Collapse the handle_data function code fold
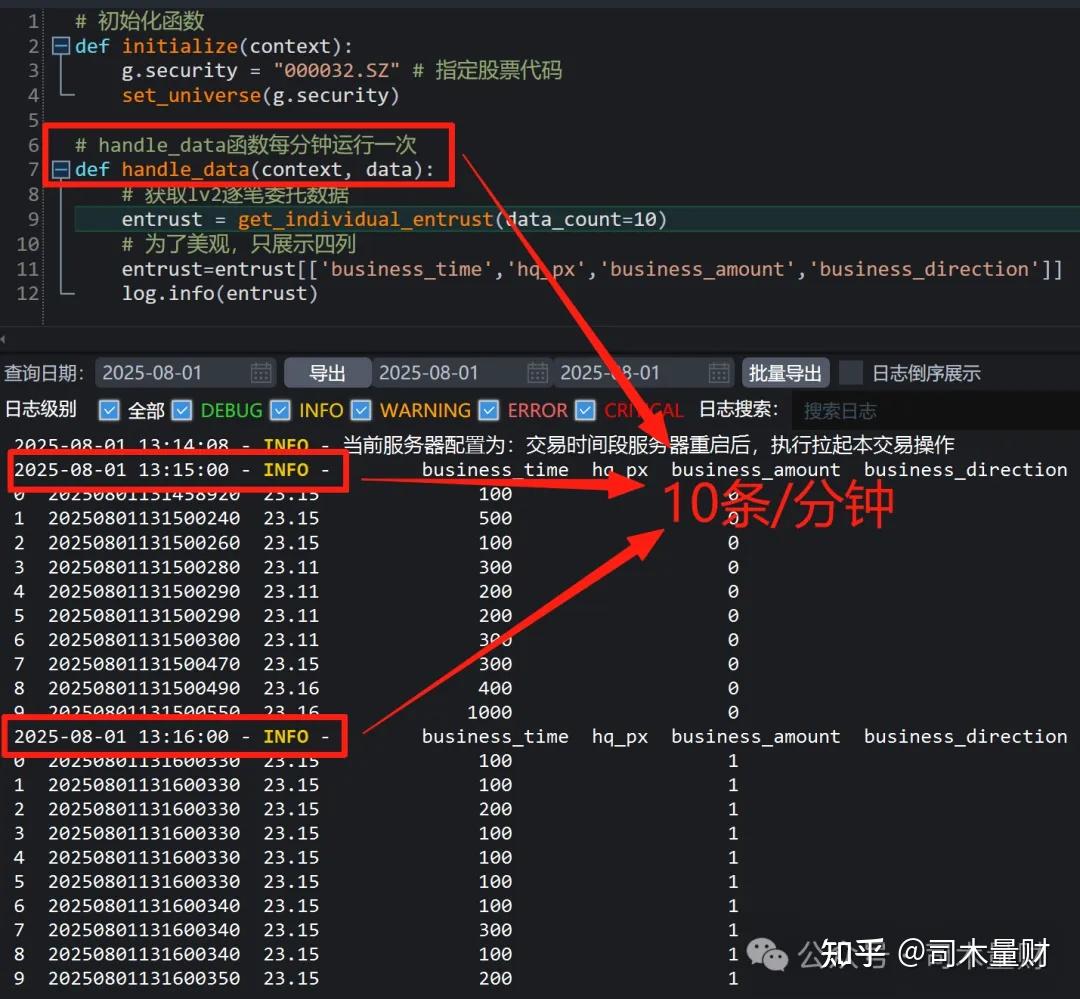This screenshot has height=999, width=1080. pyautogui.click(x=62, y=169)
